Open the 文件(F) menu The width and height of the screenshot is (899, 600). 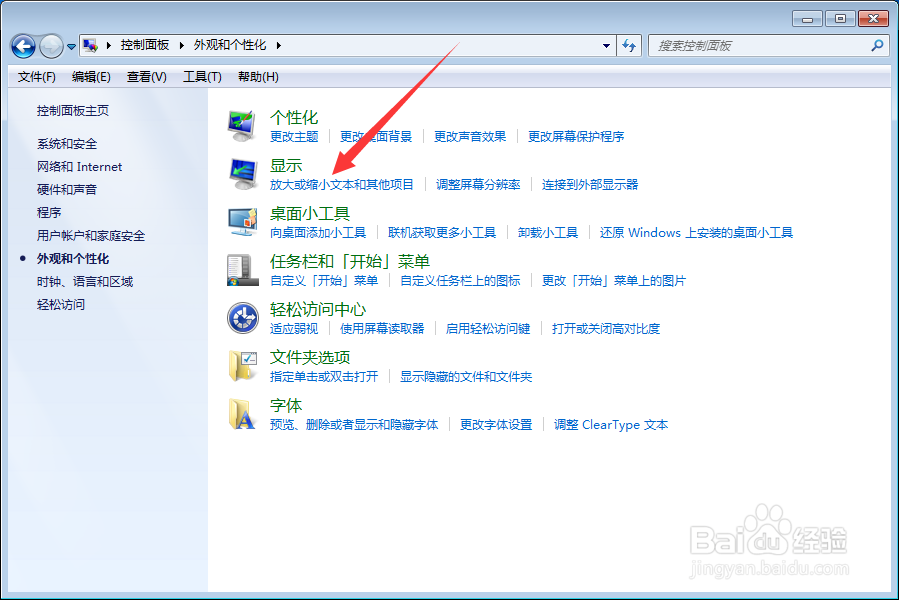point(37,77)
